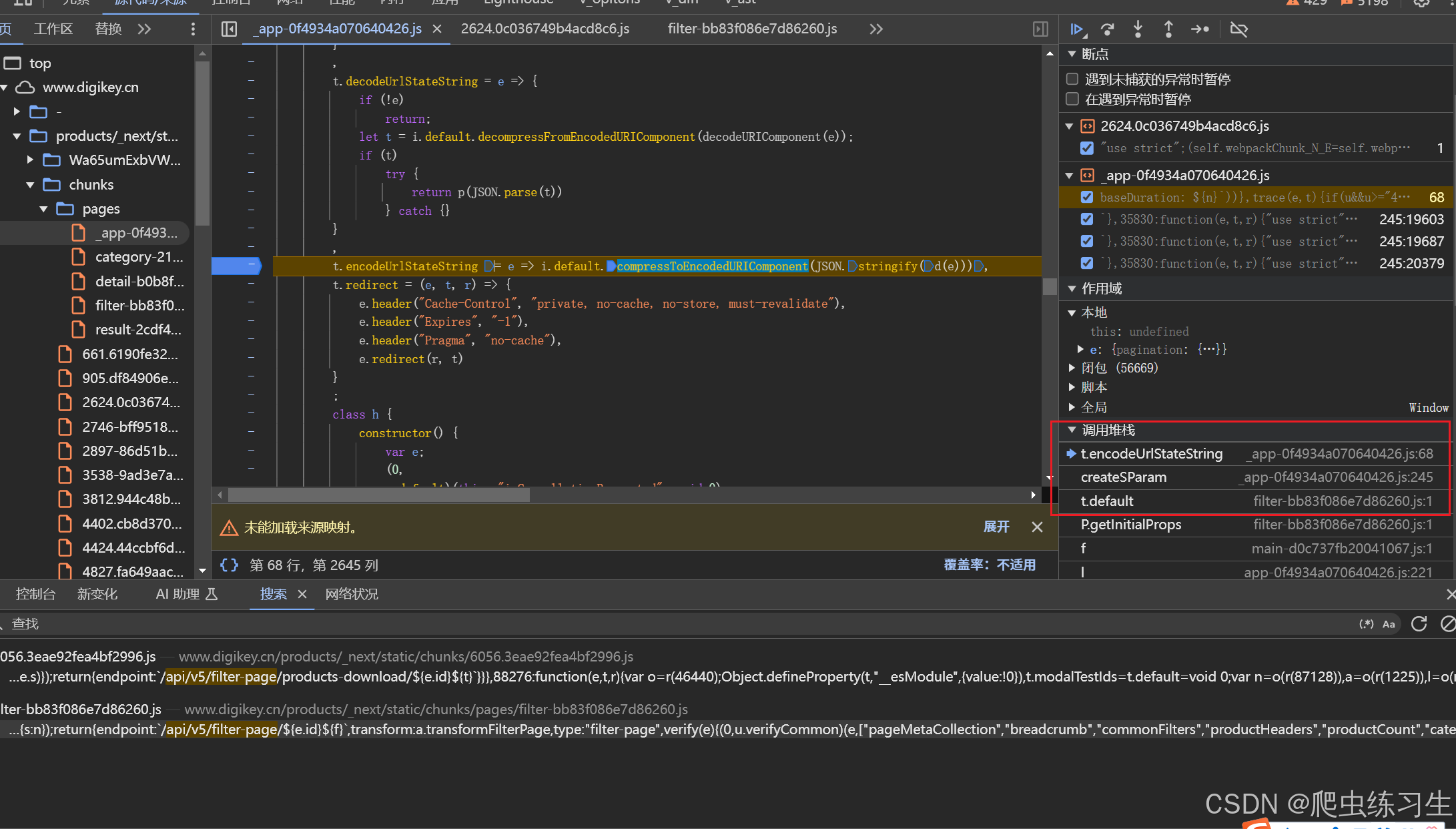
Task: Open the 控制台 console drawer tab
Action: point(35,594)
